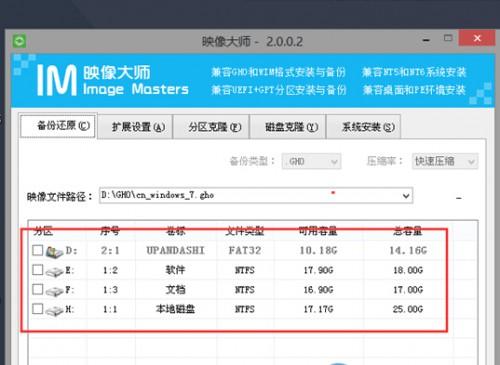Click the 文件类型 column header
The height and width of the screenshot is (365, 500).
coord(245,231)
